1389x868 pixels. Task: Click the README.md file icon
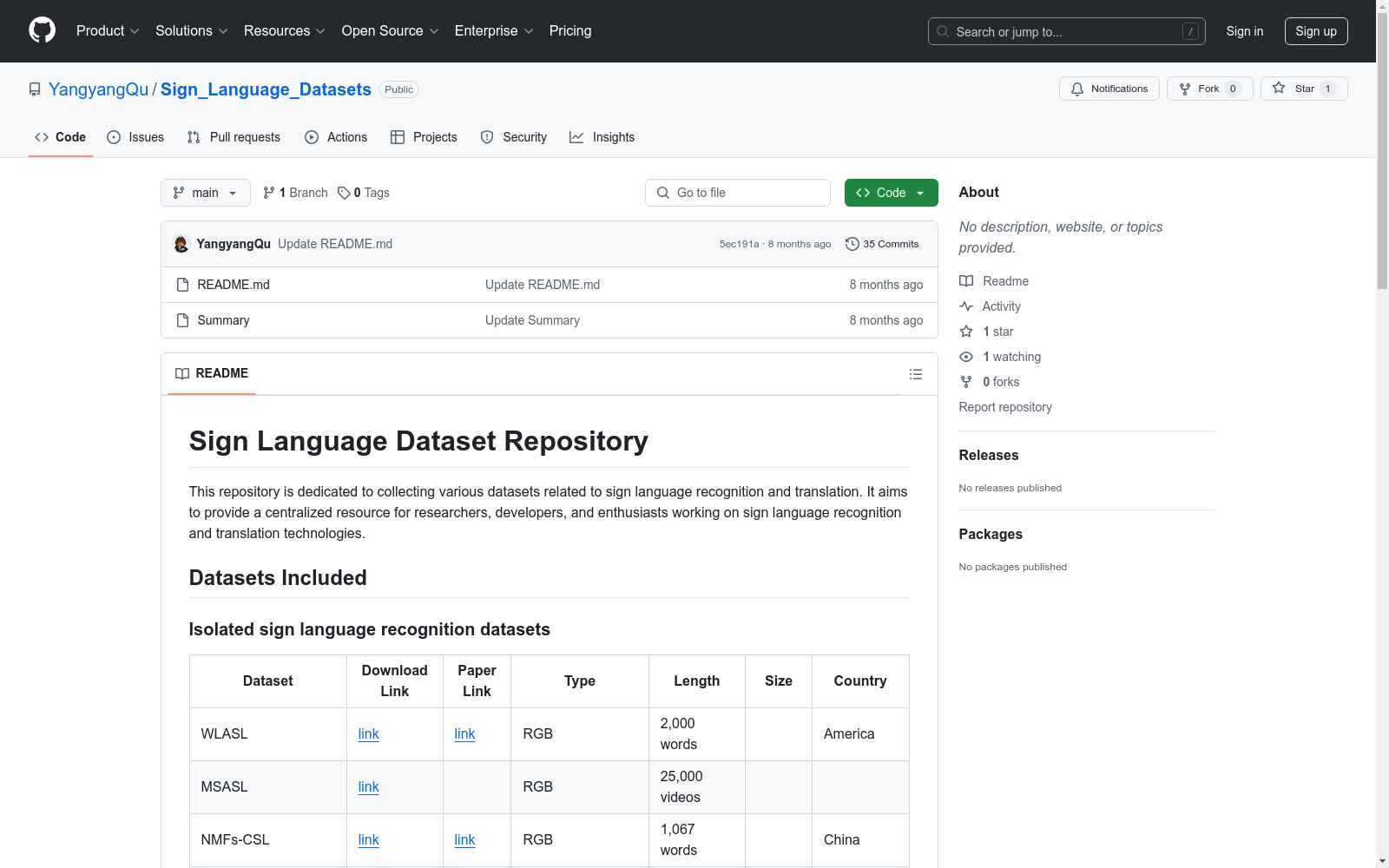click(x=182, y=285)
